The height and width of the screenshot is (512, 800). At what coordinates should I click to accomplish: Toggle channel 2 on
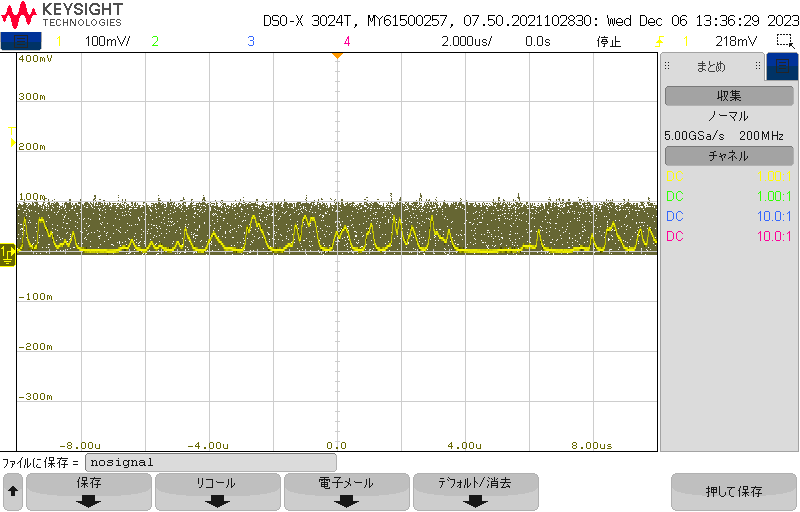pos(155,41)
